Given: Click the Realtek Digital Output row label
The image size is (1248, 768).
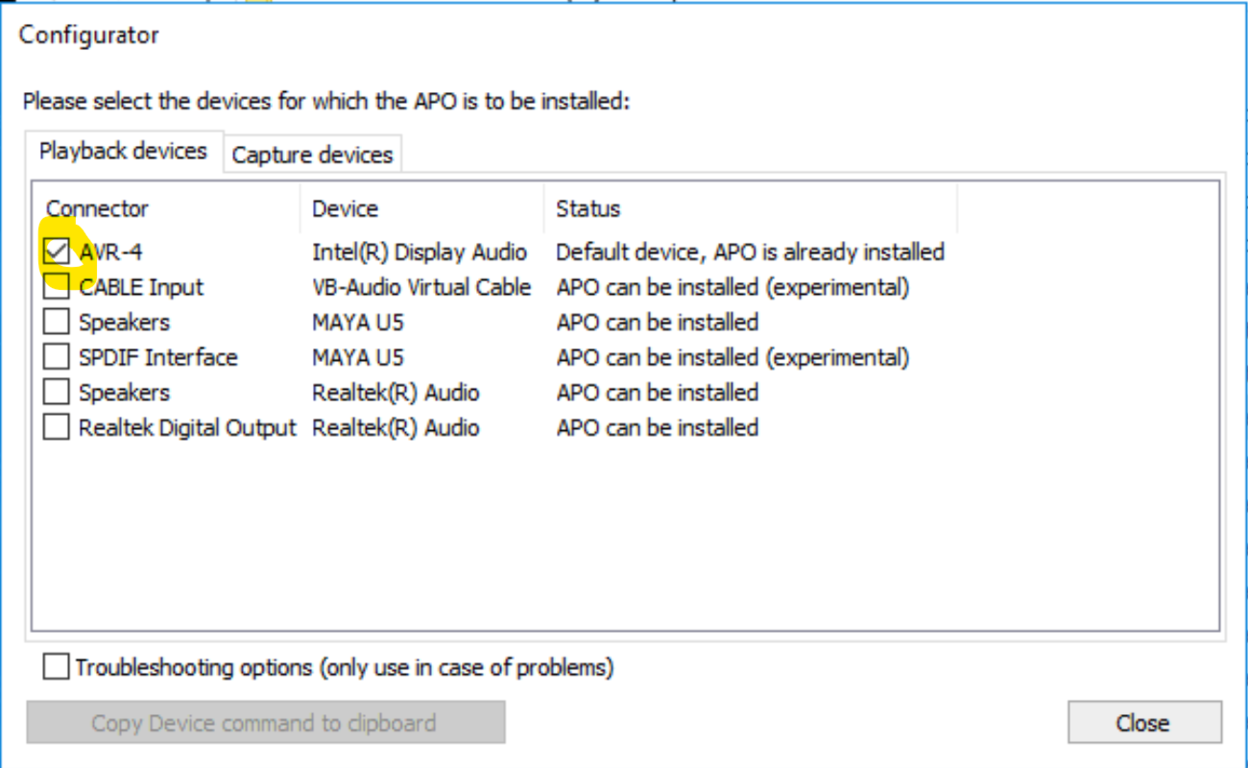Looking at the screenshot, I should 188,427.
